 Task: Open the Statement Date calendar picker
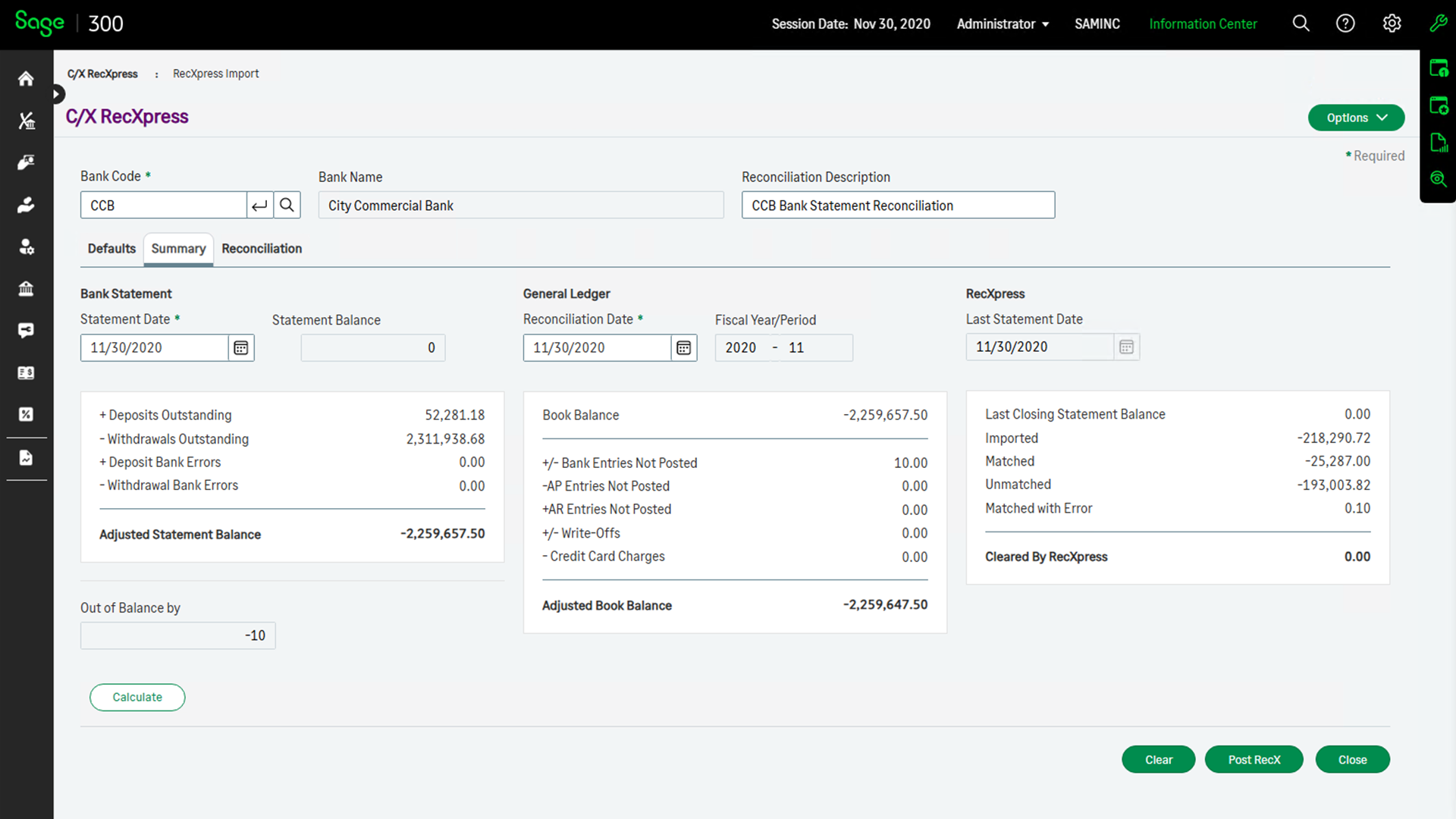pyautogui.click(x=240, y=347)
